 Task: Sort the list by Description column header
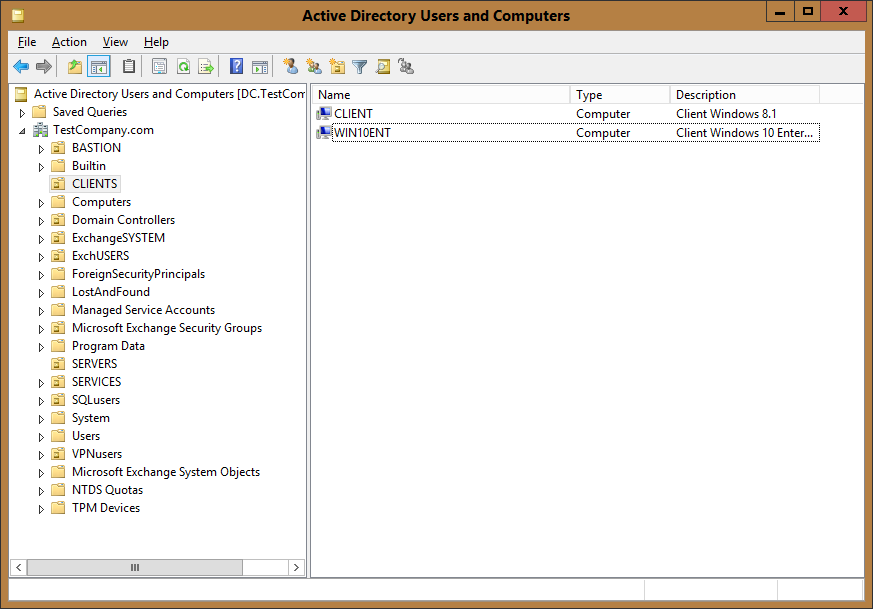[745, 95]
